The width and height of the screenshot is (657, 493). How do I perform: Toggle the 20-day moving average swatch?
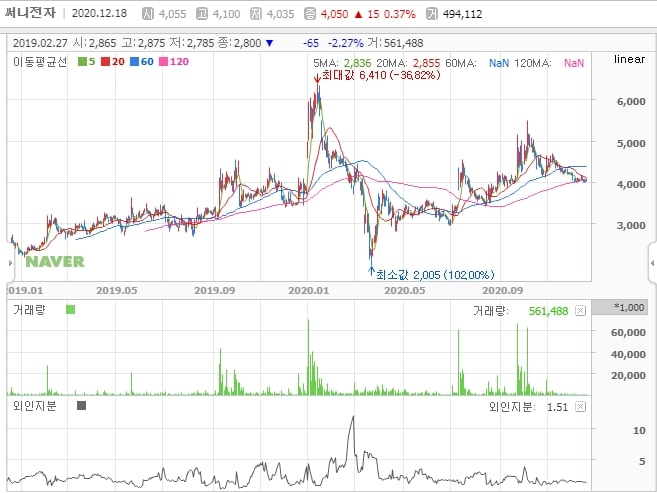pyautogui.click(x=106, y=62)
